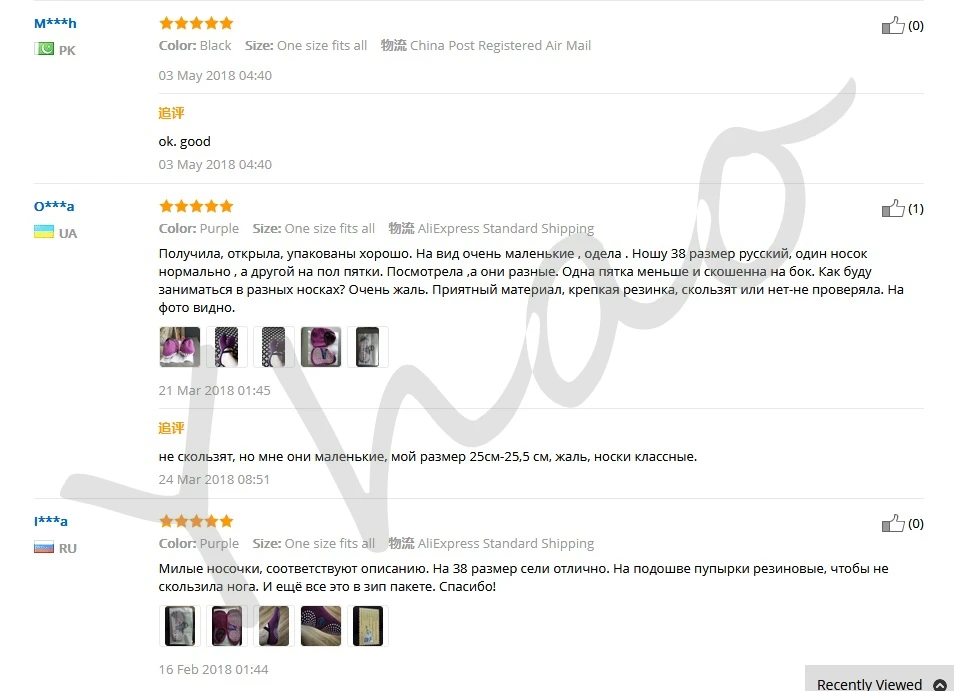Expand the Recently Viewed panel arrow
The height and width of the screenshot is (691, 954).
[x=939, y=684]
